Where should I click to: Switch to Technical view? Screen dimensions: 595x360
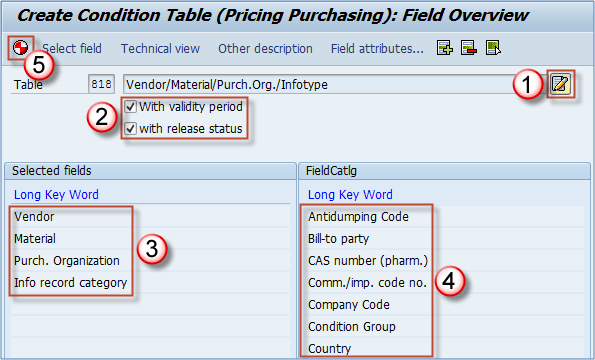click(160, 49)
